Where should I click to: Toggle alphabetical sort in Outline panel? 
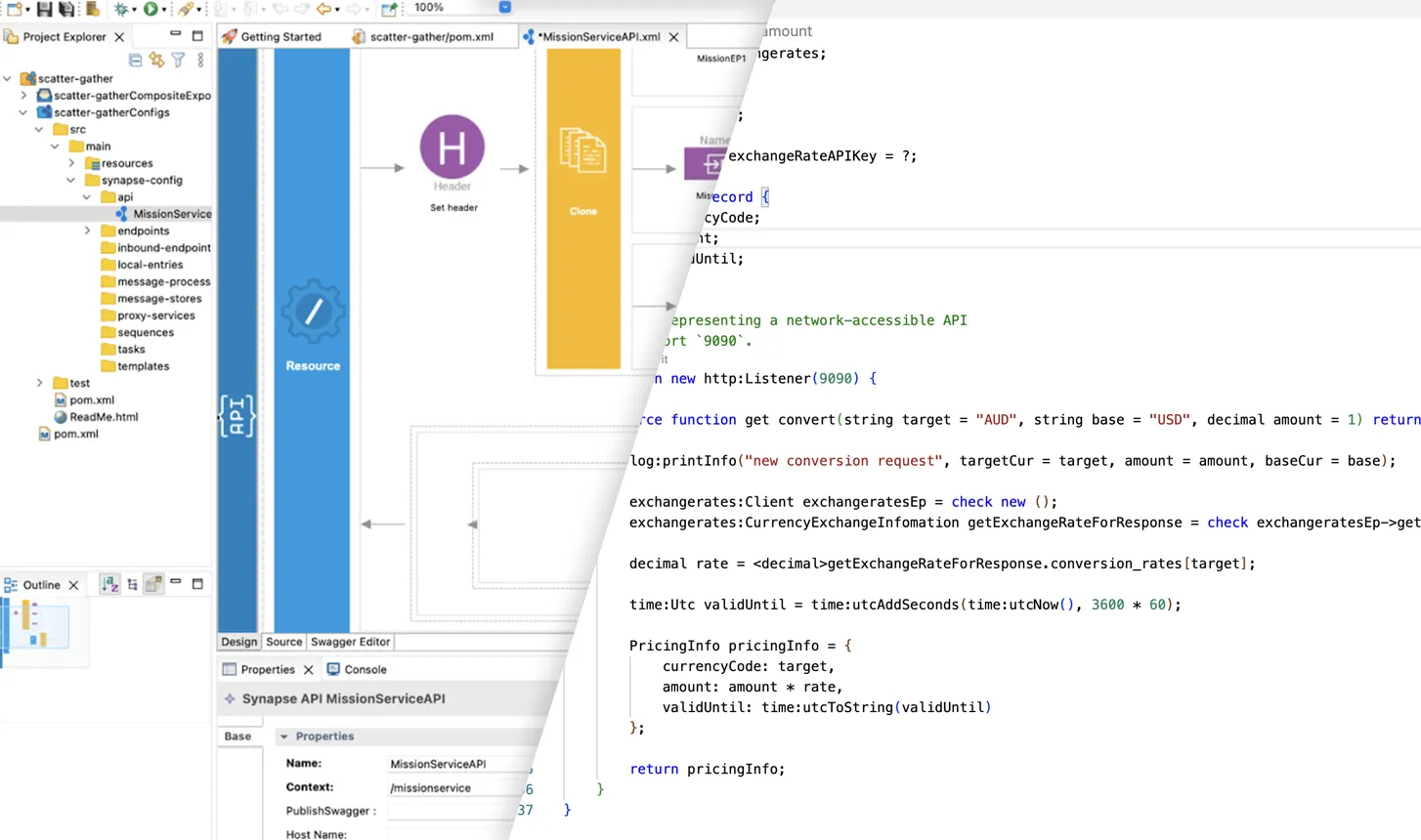tap(109, 584)
